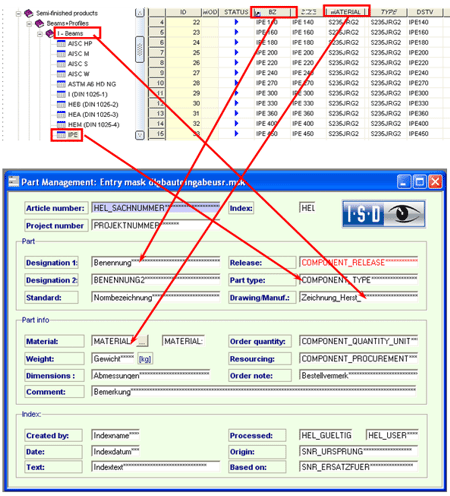Collapse the I - Beams tree node
The width and height of the screenshot is (450, 496).
pos(40,34)
